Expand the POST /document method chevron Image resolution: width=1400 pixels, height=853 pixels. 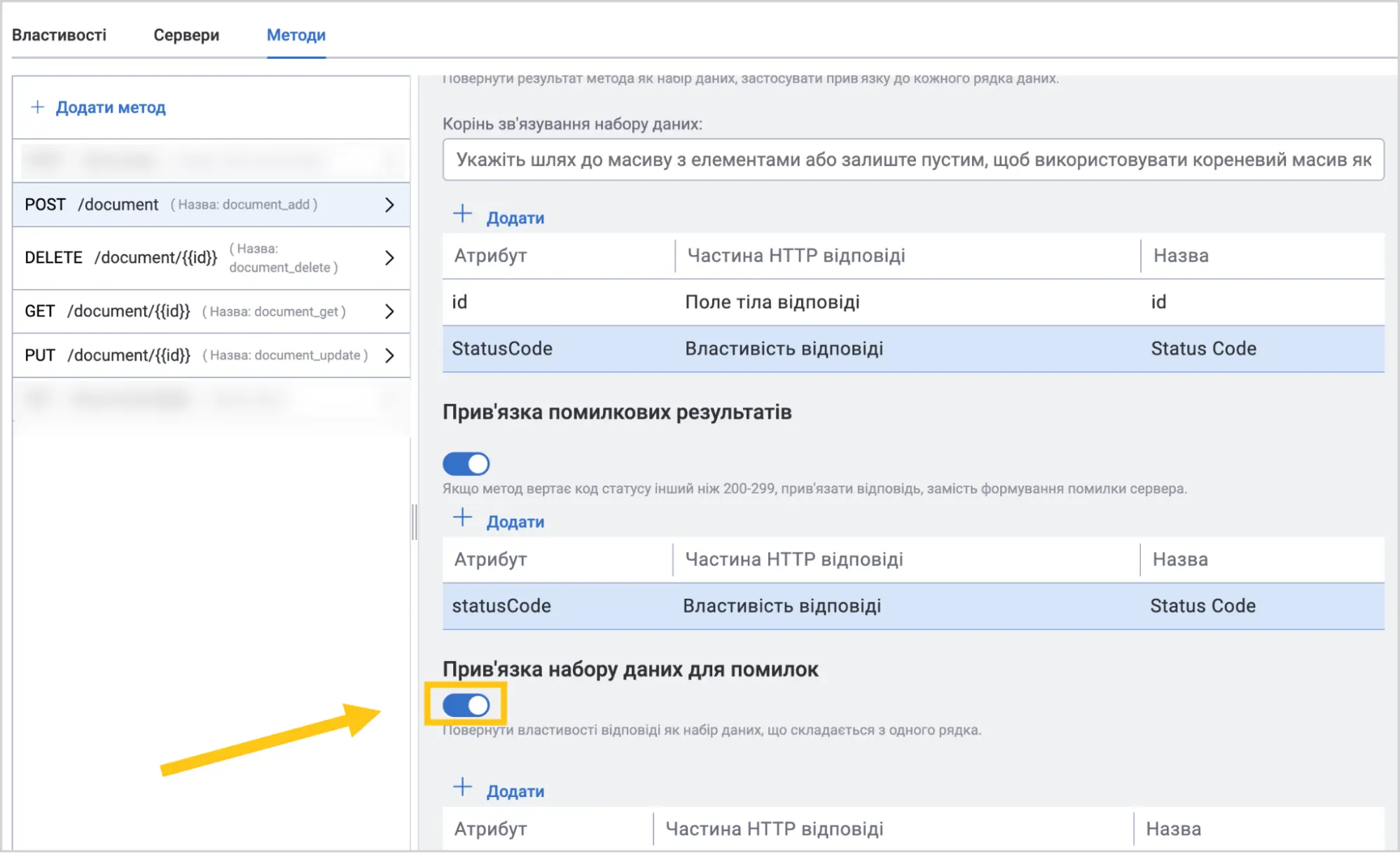(x=389, y=204)
